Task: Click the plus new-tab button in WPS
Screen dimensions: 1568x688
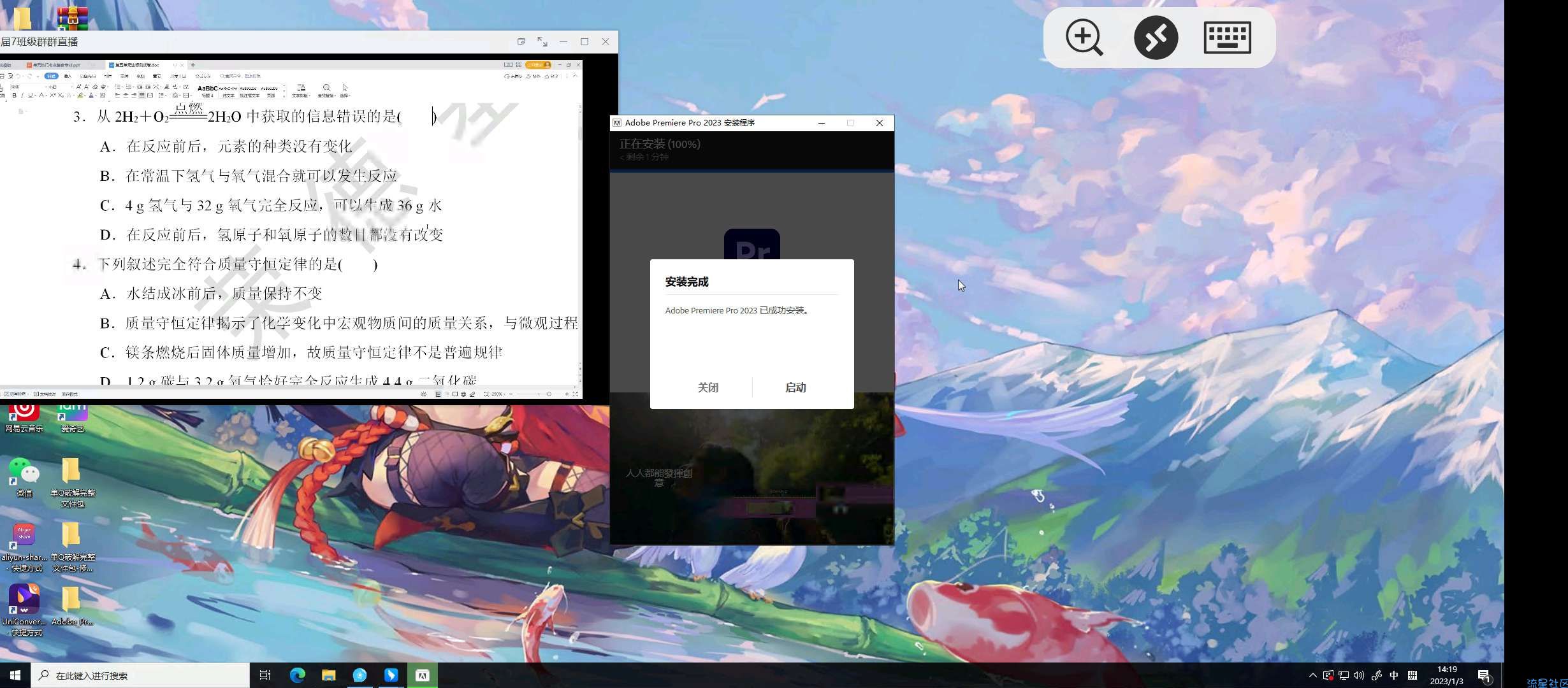Action: coord(193,65)
